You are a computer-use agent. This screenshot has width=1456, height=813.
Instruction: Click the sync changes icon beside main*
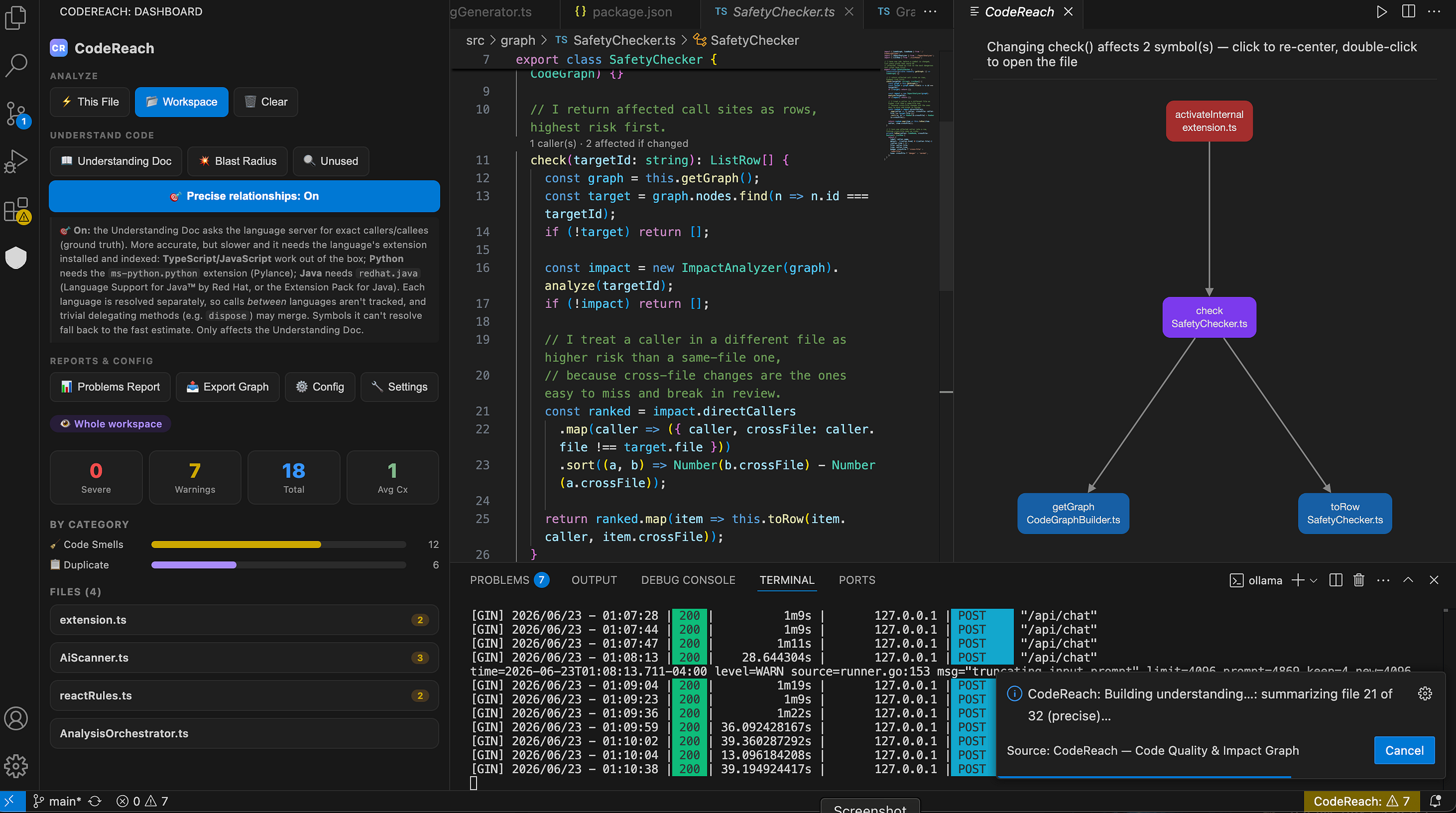click(95, 801)
